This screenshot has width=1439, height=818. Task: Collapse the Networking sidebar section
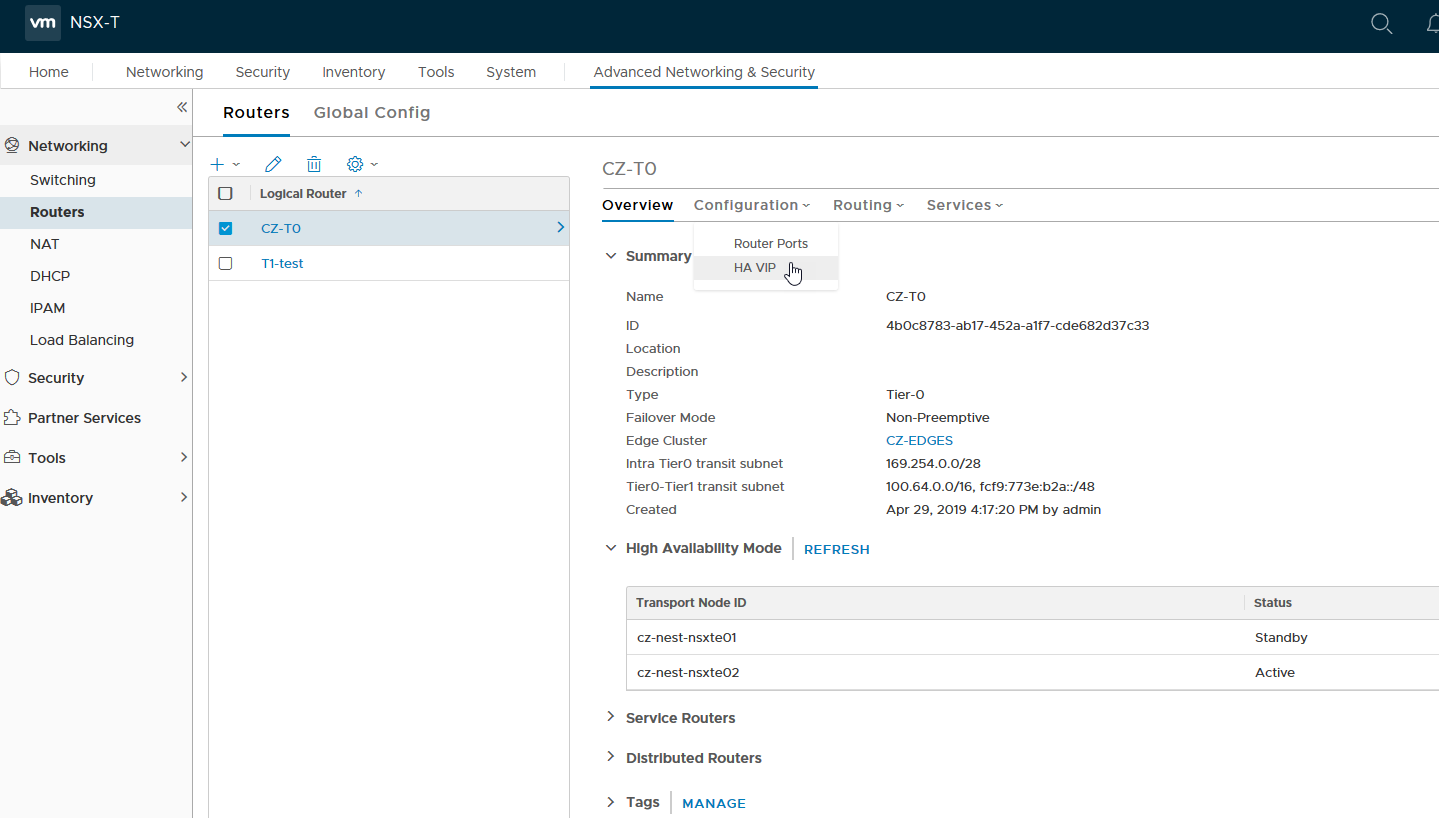[x=184, y=145]
